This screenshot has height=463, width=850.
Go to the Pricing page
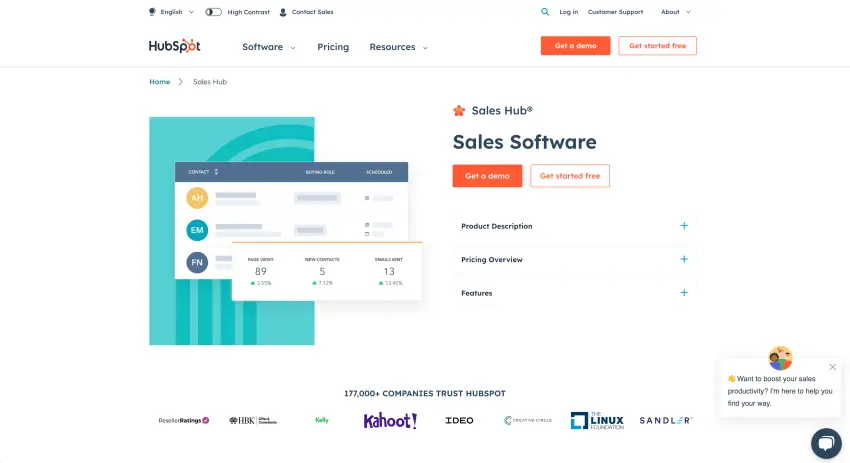pyautogui.click(x=333, y=47)
